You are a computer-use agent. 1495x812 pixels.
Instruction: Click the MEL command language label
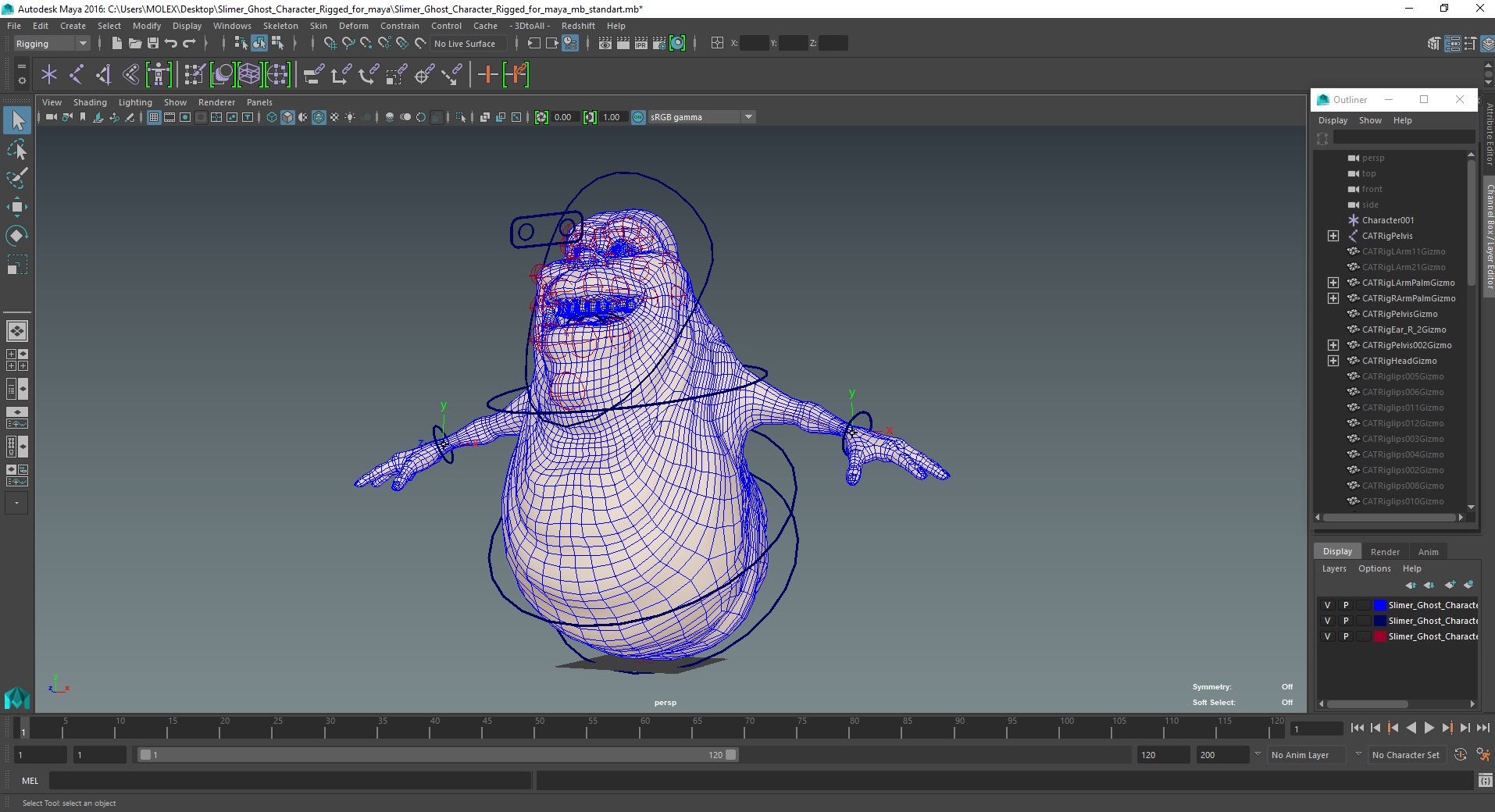pos(30,781)
